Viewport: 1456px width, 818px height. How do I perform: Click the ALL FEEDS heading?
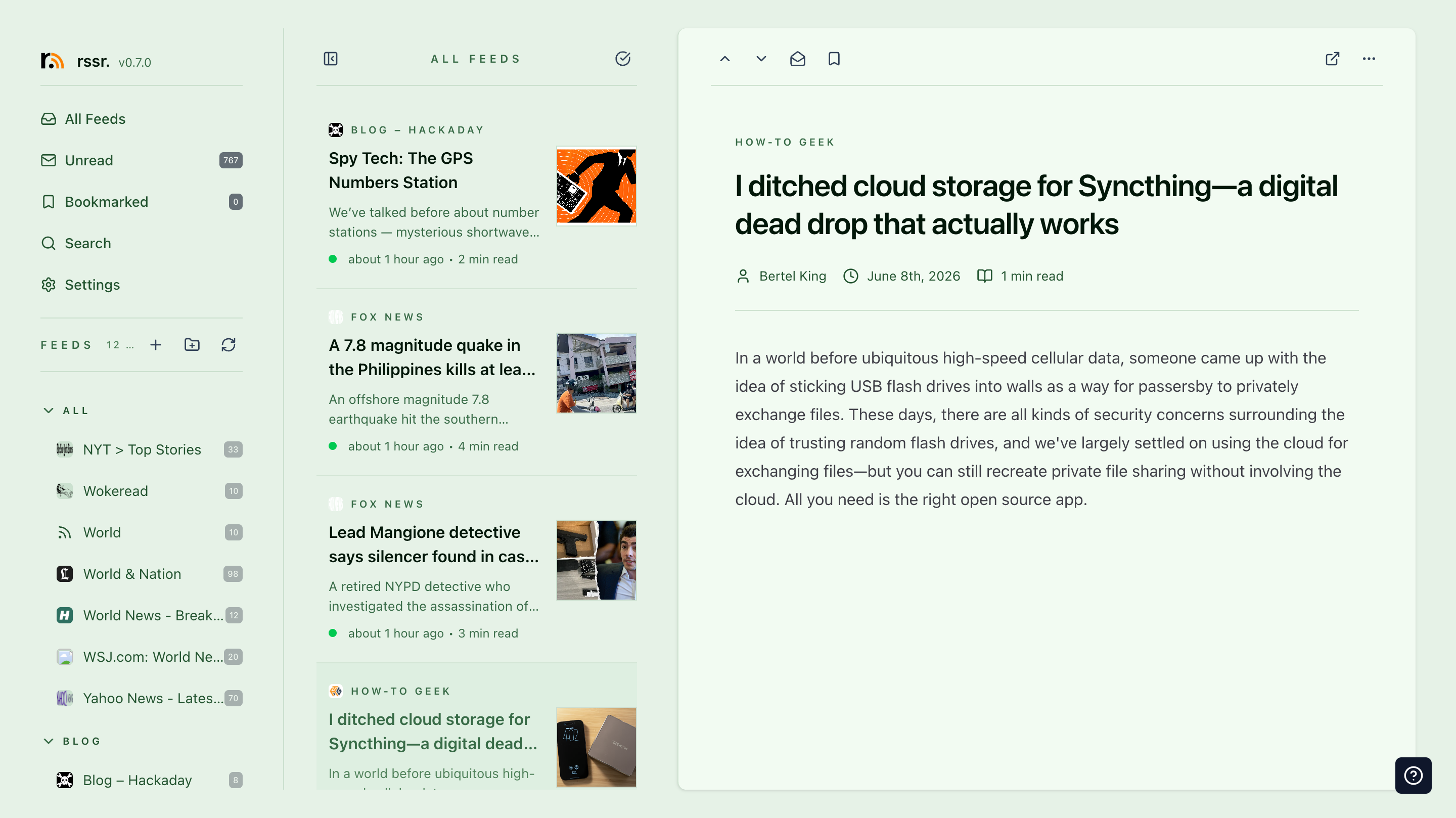[x=476, y=59]
